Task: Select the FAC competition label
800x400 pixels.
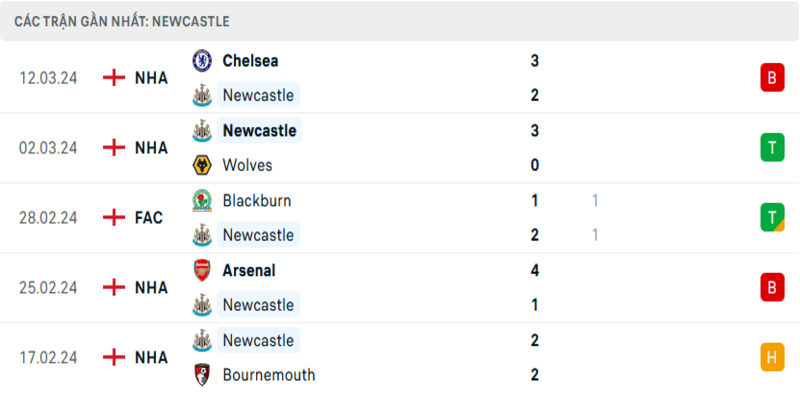Action: (150, 218)
